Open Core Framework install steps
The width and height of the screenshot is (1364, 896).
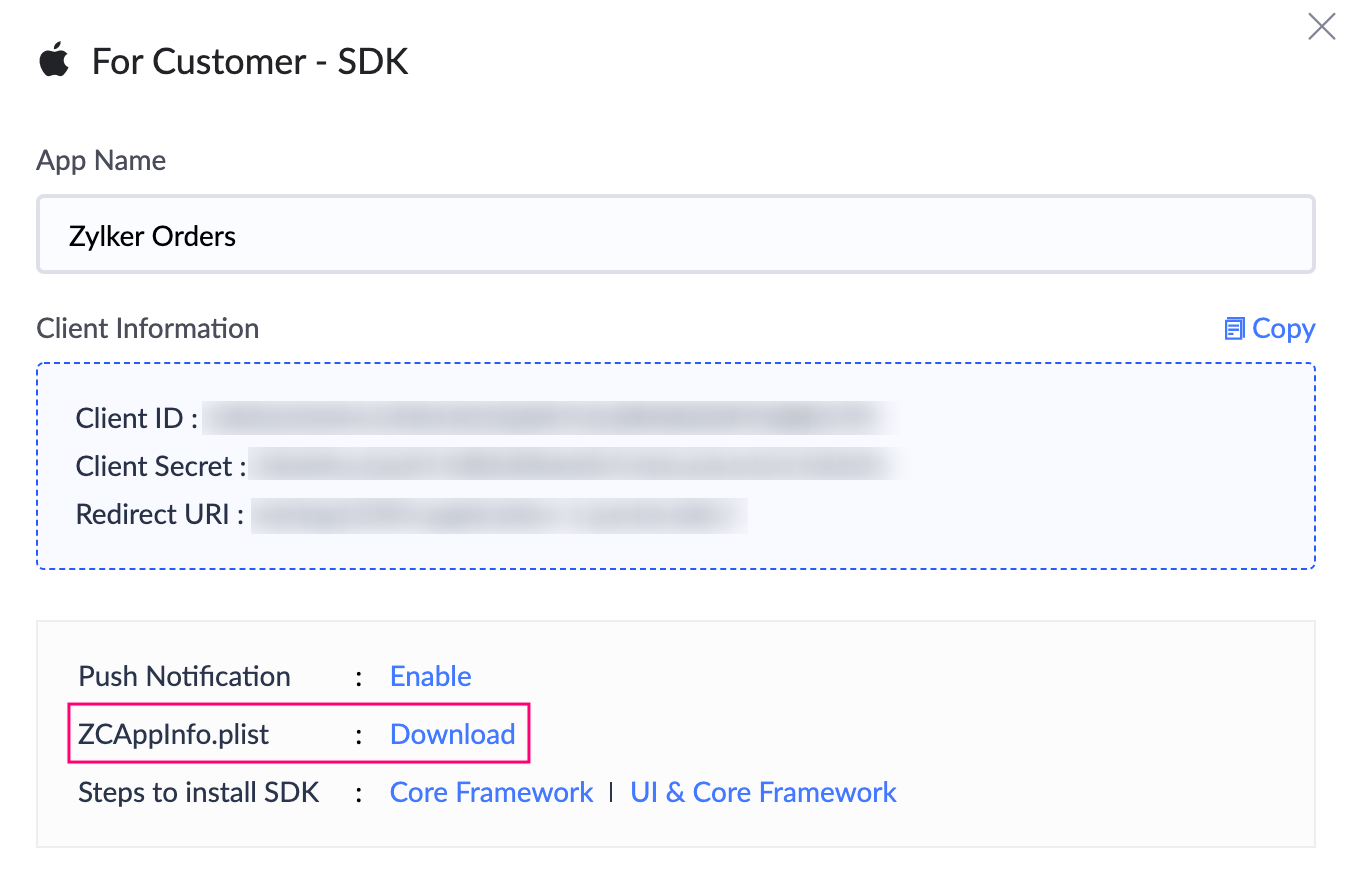click(x=492, y=792)
